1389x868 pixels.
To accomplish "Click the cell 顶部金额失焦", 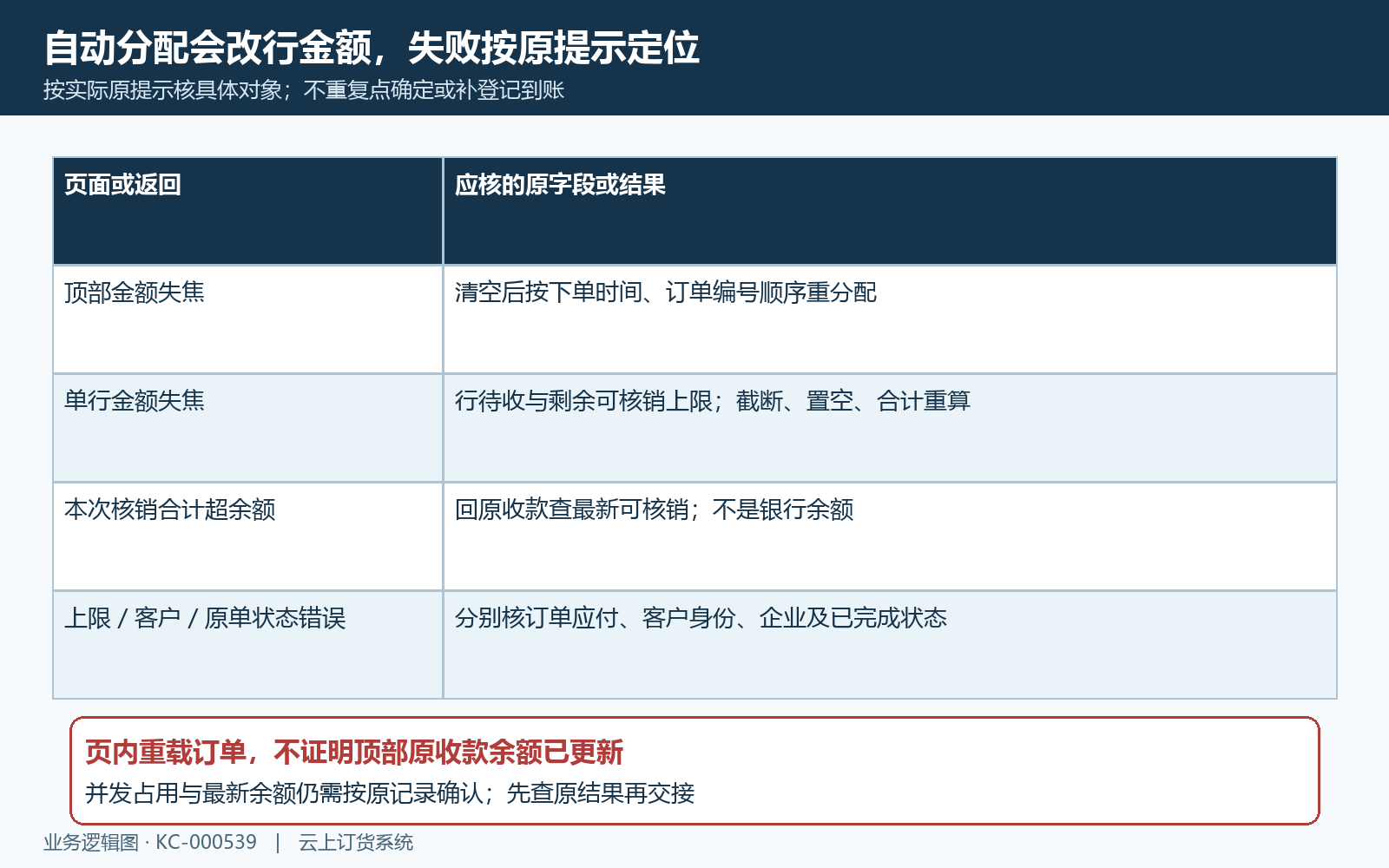I will click(248, 319).
